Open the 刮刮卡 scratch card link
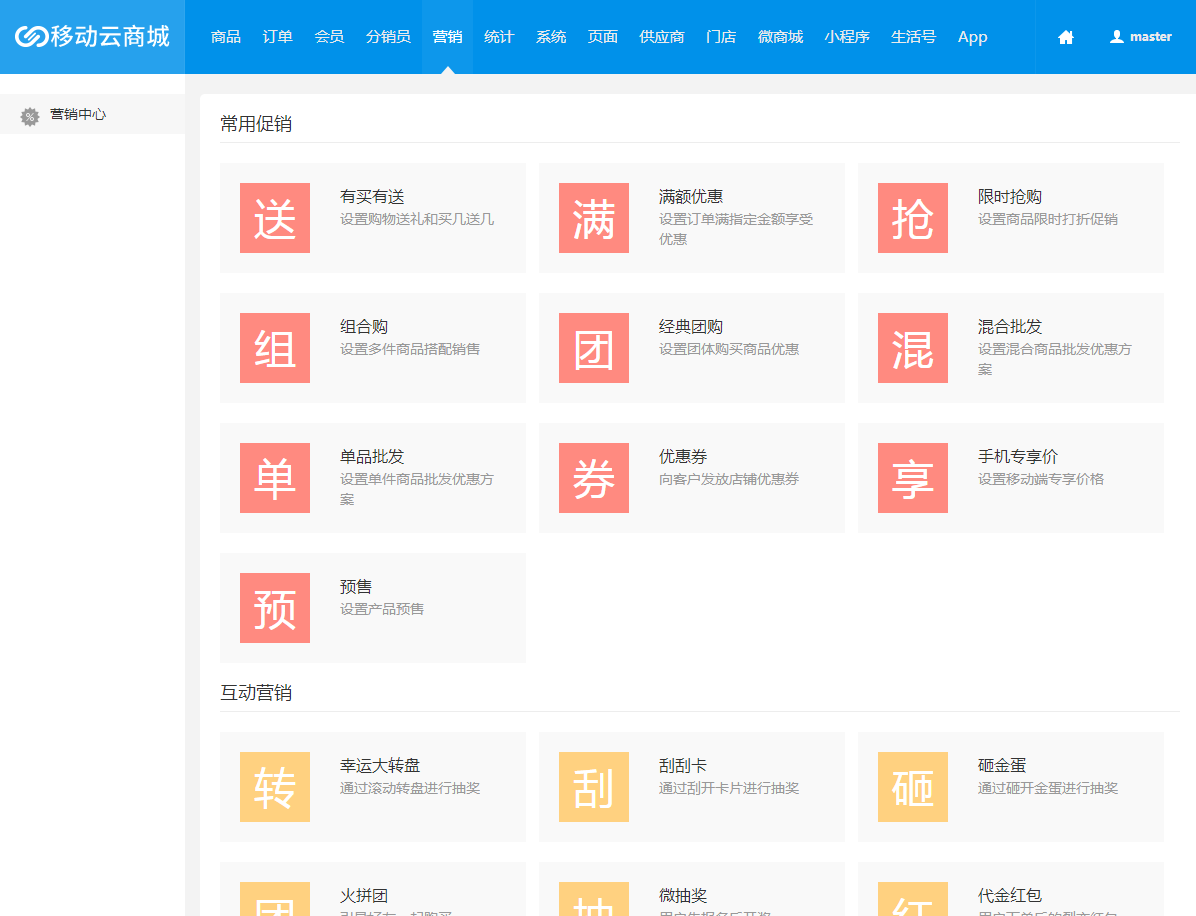This screenshot has height=916, width=1196. point(683,766)
